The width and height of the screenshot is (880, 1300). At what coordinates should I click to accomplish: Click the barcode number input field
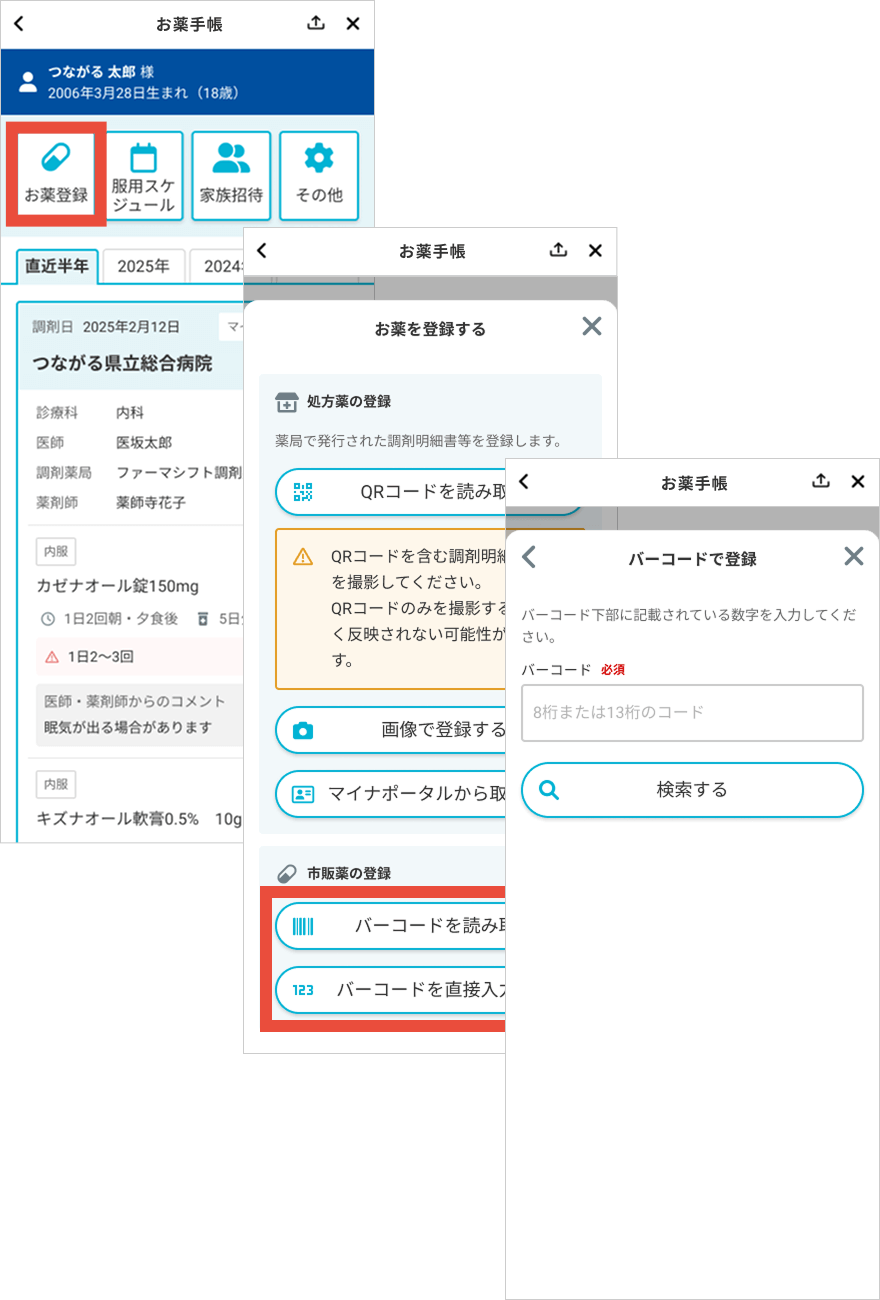[x=691, y=712]
